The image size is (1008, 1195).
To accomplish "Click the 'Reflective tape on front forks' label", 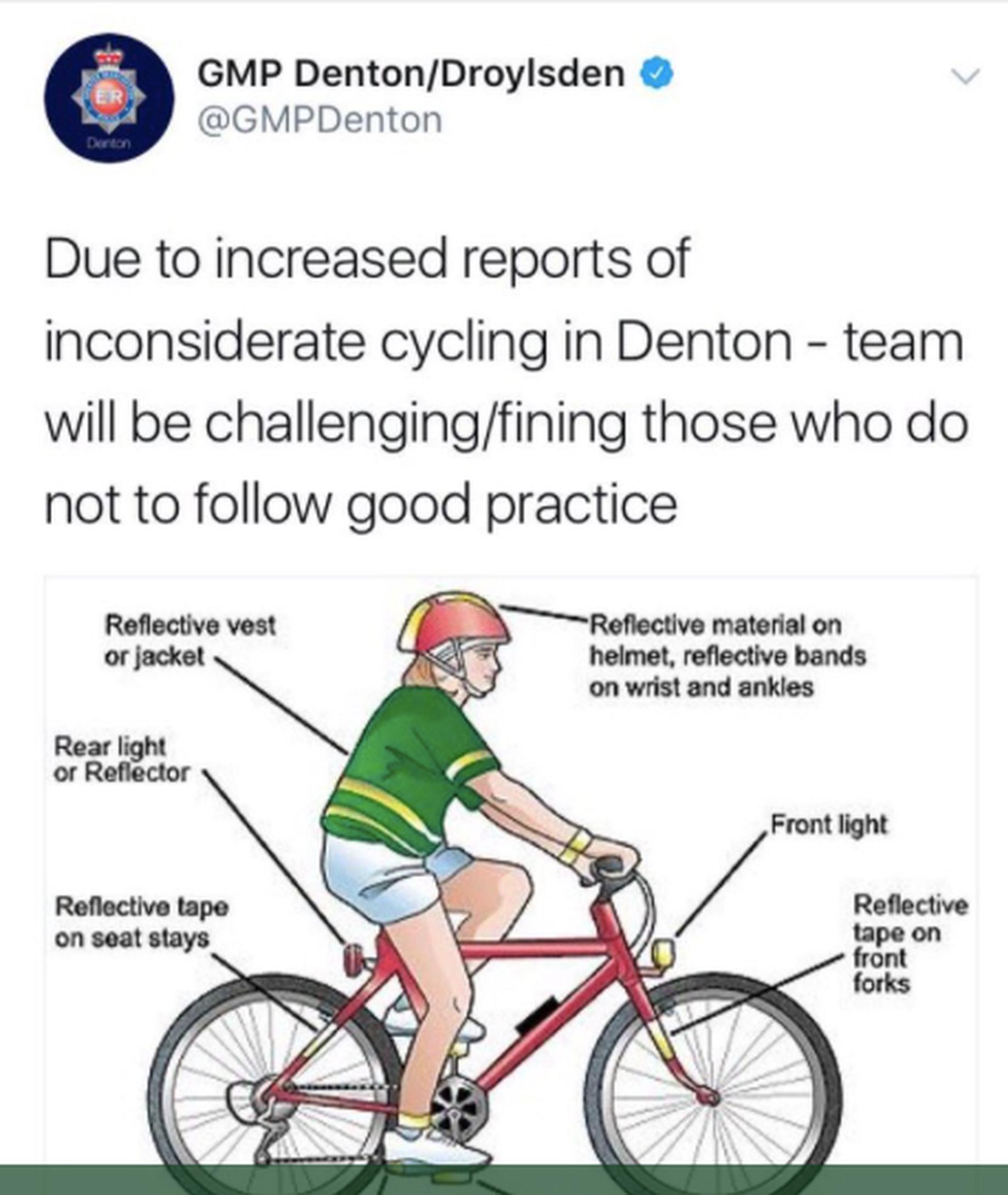I will (x=910, y=944).
